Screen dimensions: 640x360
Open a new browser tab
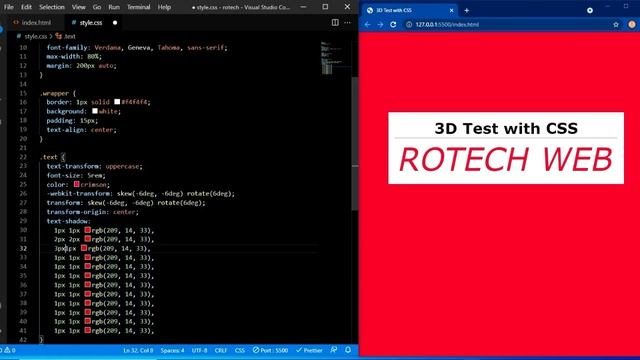[467, 11]
